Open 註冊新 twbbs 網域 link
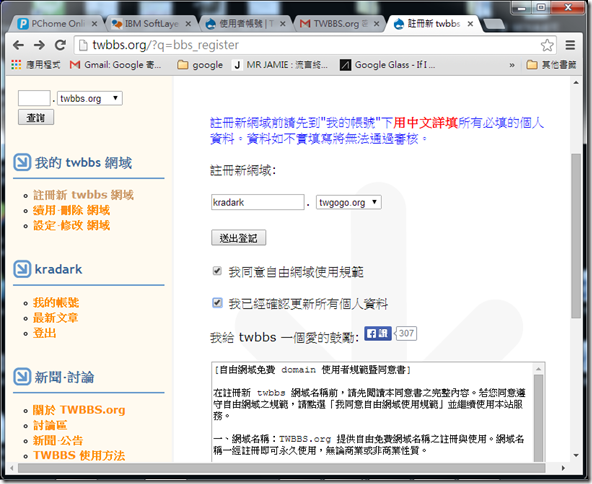592x484 pixels. [x=83, y=195]
